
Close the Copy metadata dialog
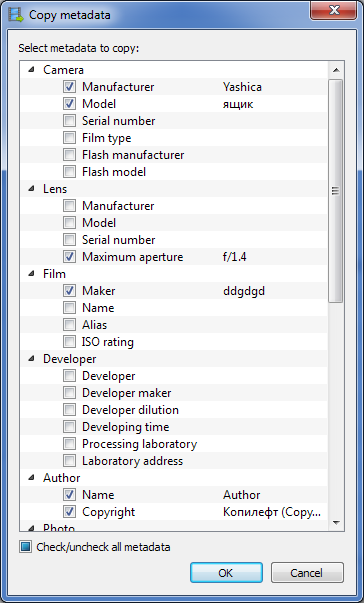(x=334, y=10)
